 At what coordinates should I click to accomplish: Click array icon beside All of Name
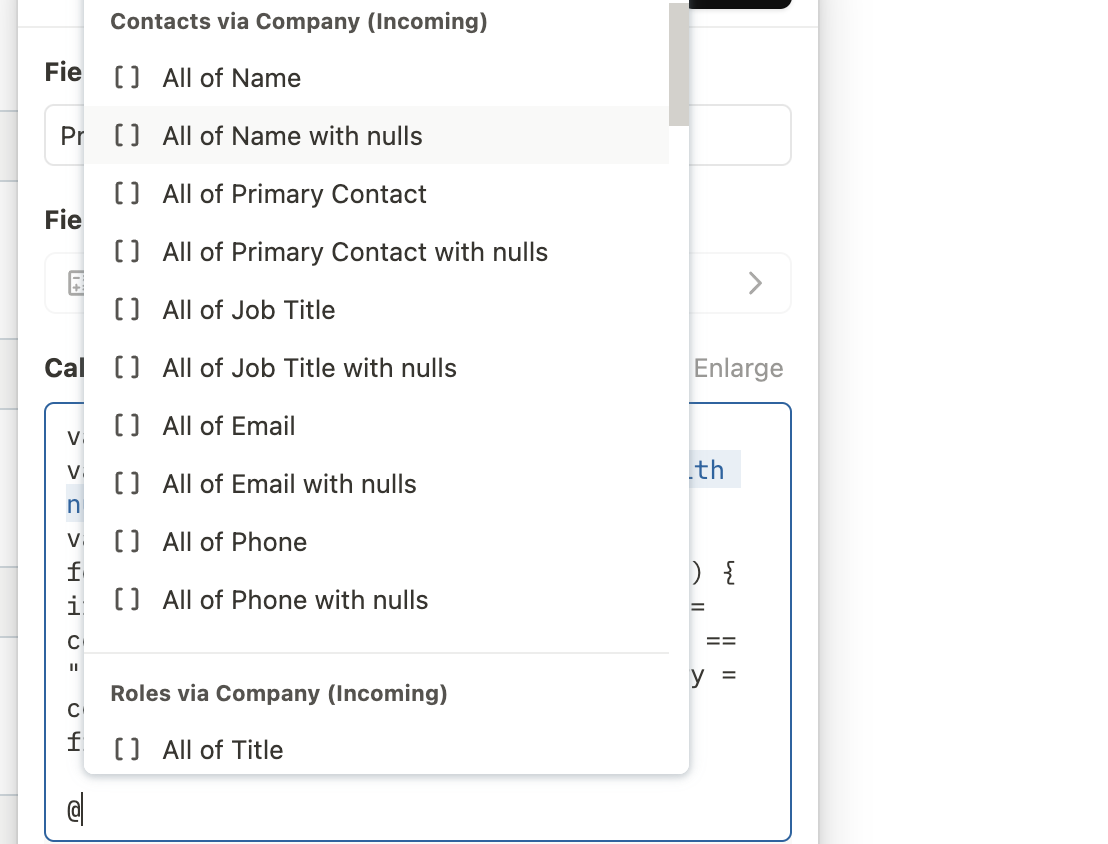127,77
